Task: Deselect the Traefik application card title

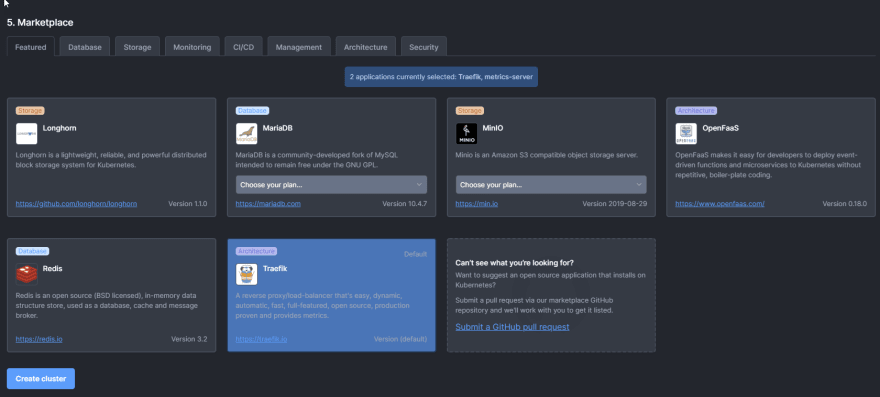Action: tap(275, 268)
